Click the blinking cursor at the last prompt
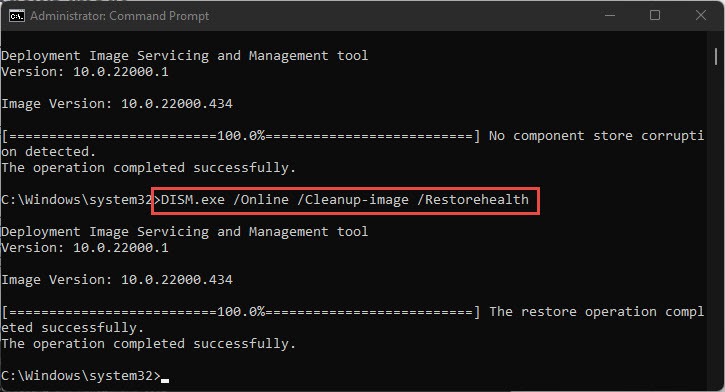 coord(165,380)
